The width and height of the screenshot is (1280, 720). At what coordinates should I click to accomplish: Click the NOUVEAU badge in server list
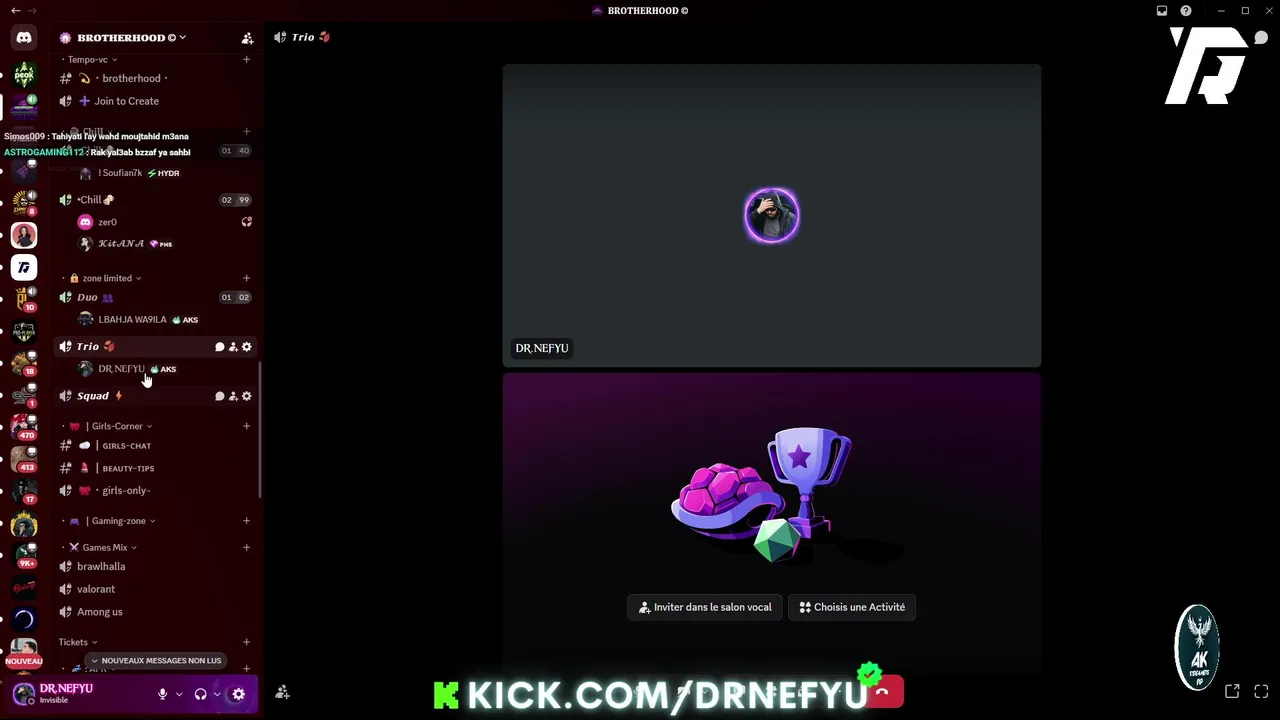pyautogui.click(x=24, y=661)
